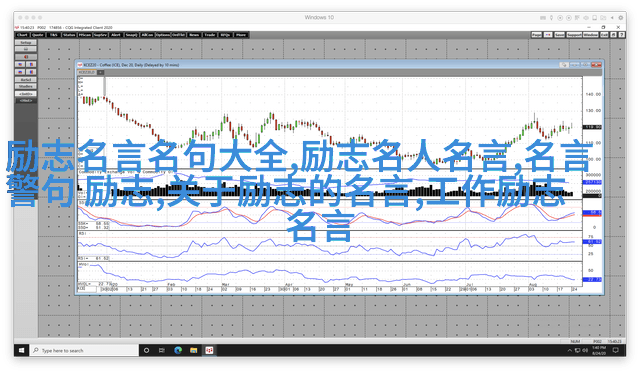Click the Studies button in sidebar

point(26,87)
